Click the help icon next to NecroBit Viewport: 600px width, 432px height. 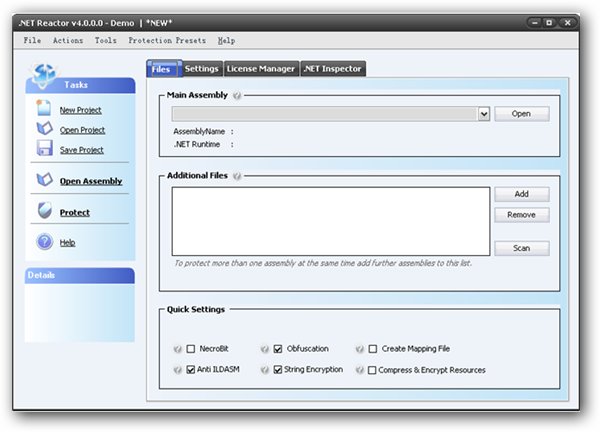coord(178,349)
